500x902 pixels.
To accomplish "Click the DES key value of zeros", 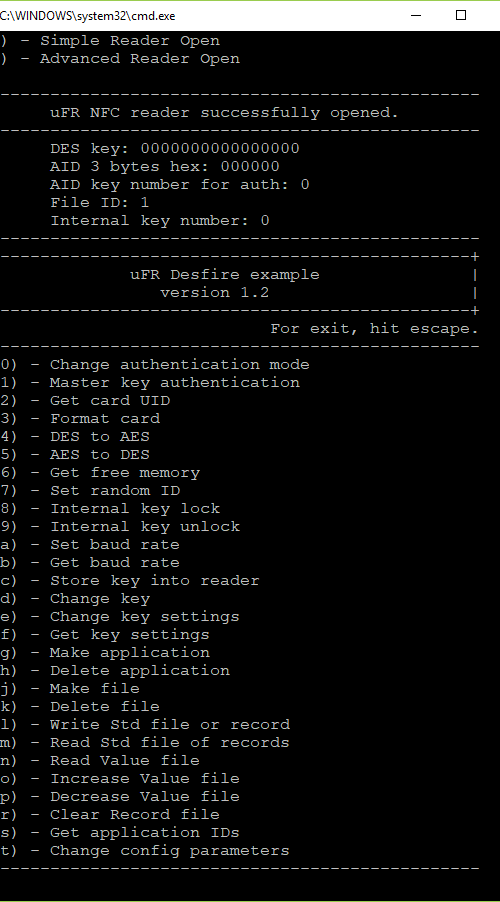I will pyautogui.click(x=220, y=148).
